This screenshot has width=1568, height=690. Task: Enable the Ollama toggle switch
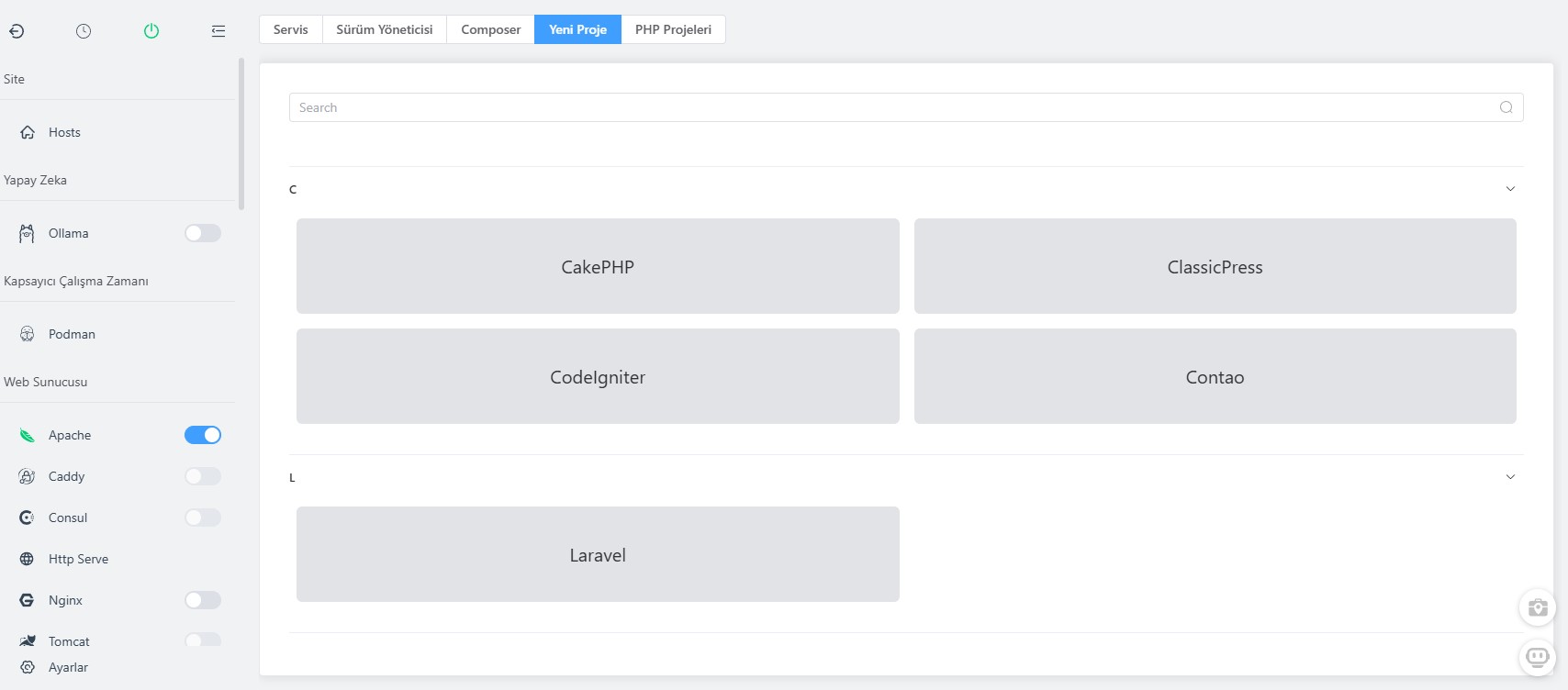203,233
